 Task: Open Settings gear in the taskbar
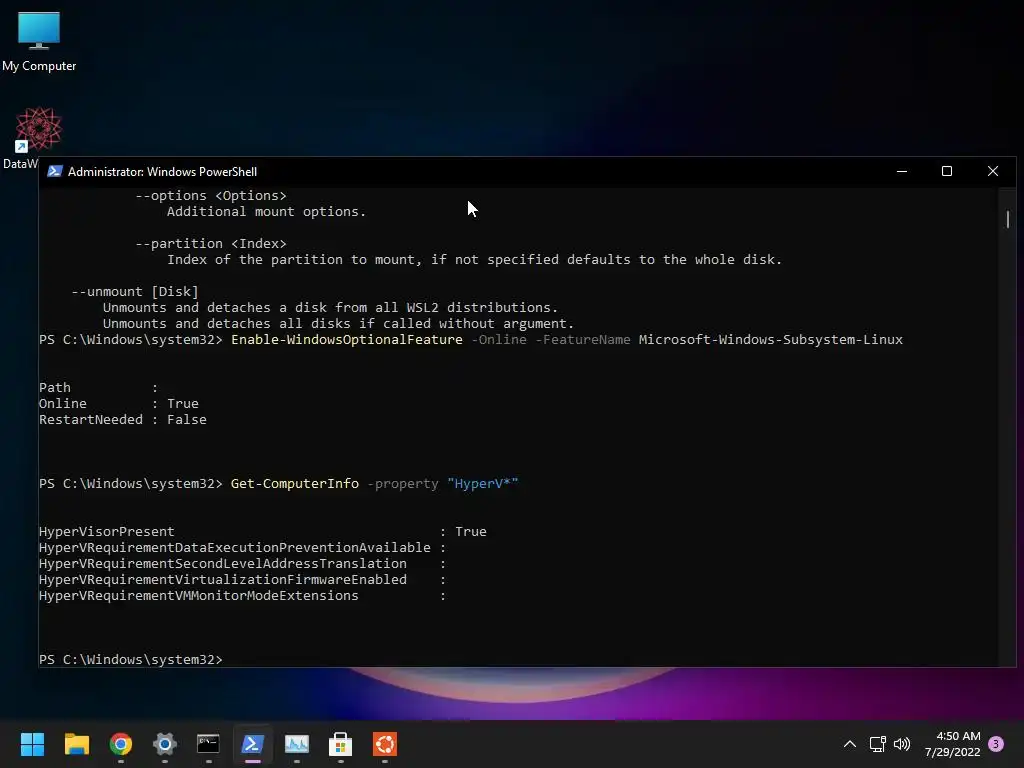tap(165, 744)
